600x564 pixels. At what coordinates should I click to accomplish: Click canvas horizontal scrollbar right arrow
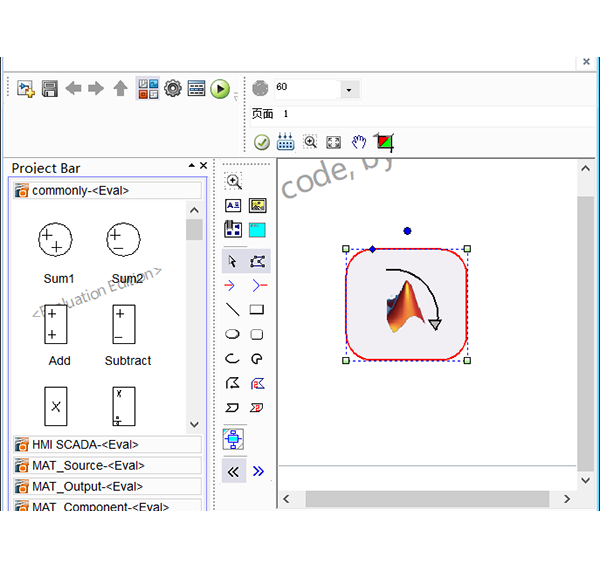(567, 499)
